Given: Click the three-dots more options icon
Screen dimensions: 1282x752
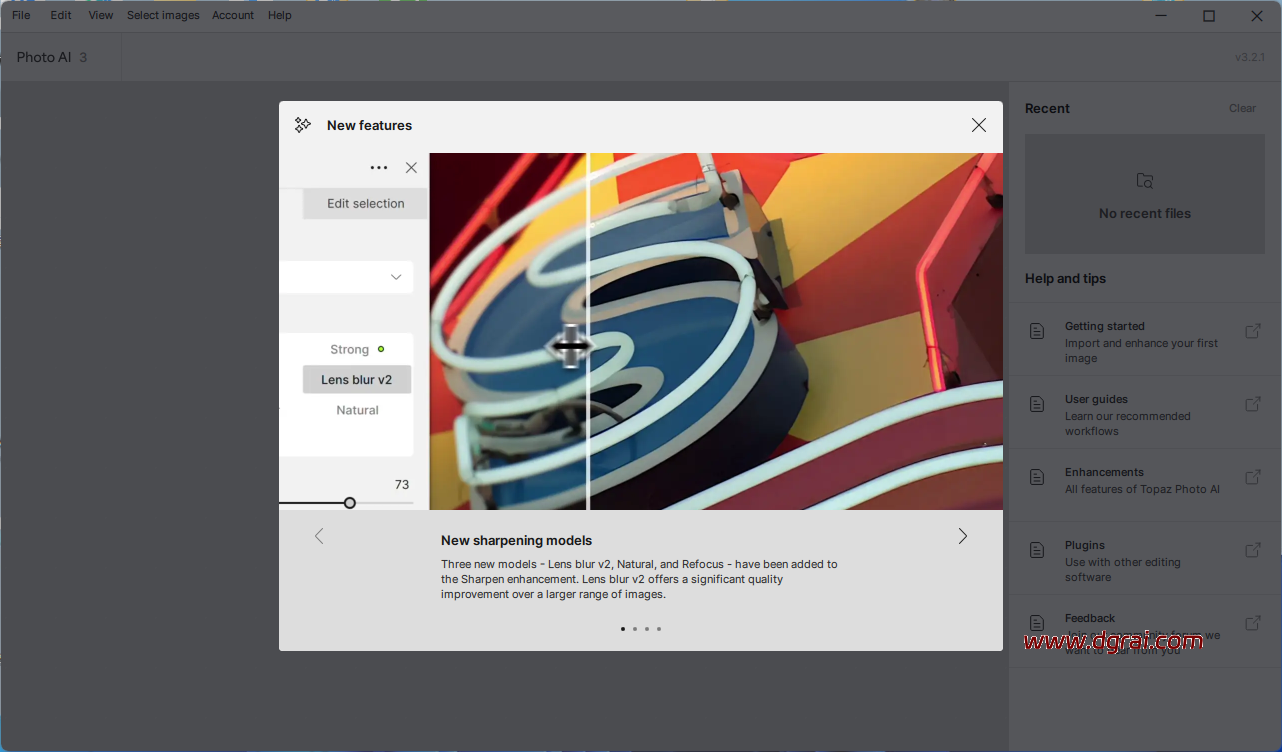Looking at the screenshot, I should pos(379,168).
